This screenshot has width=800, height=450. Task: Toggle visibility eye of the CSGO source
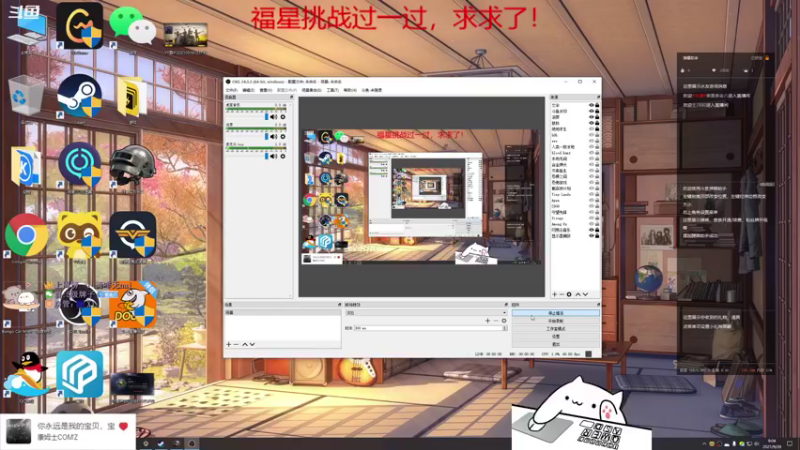[591, 206]
